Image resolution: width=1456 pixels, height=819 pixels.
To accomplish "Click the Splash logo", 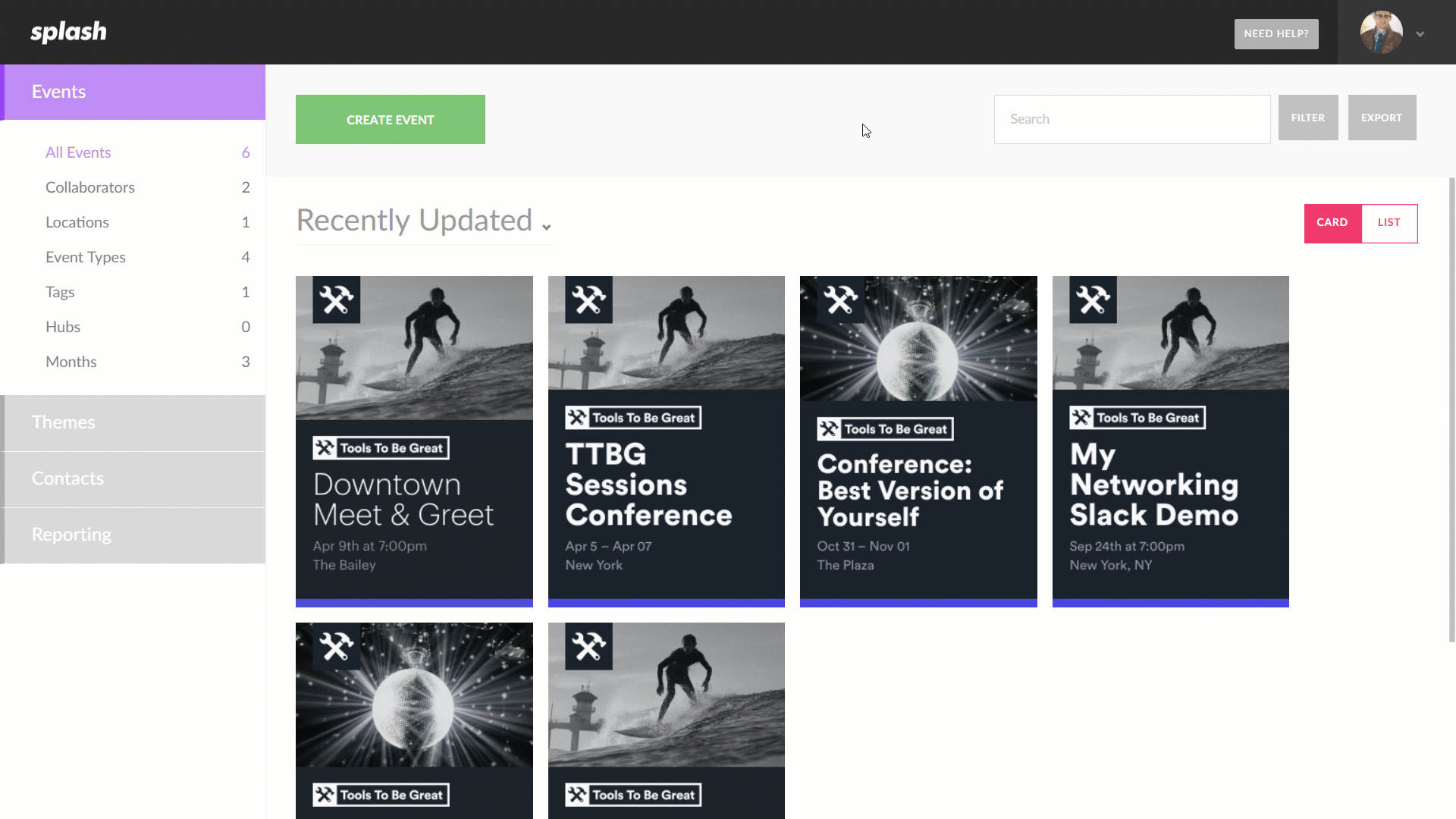I will 68,32.
